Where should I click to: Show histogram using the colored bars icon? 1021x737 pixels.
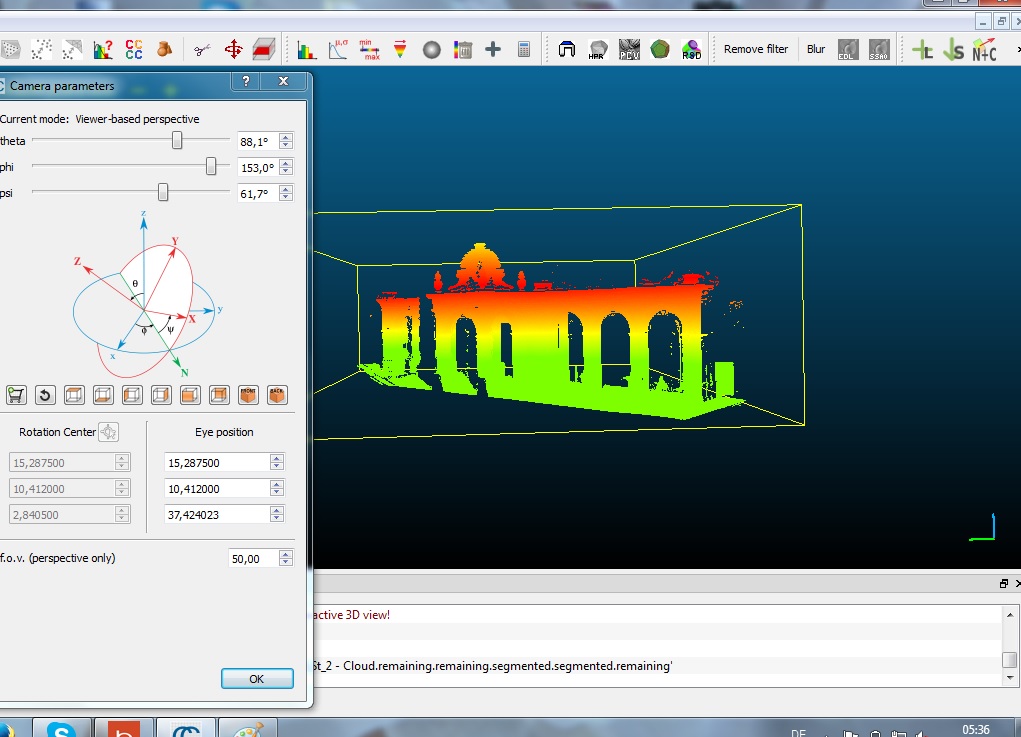point(307,49)
